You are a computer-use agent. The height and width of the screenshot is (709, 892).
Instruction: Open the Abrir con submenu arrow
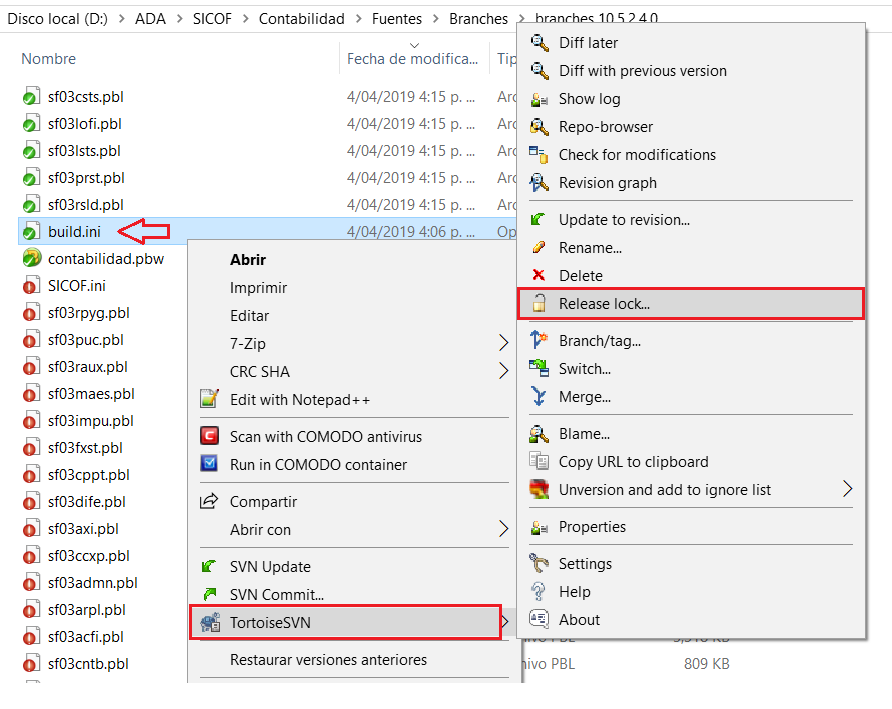pos(503,530)
